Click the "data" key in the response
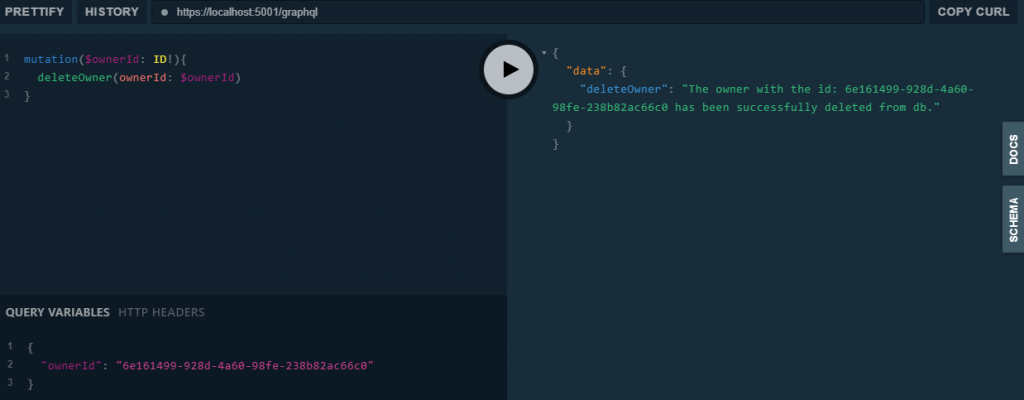Viewport: 1024px width, 400px height. pos(586,71)
